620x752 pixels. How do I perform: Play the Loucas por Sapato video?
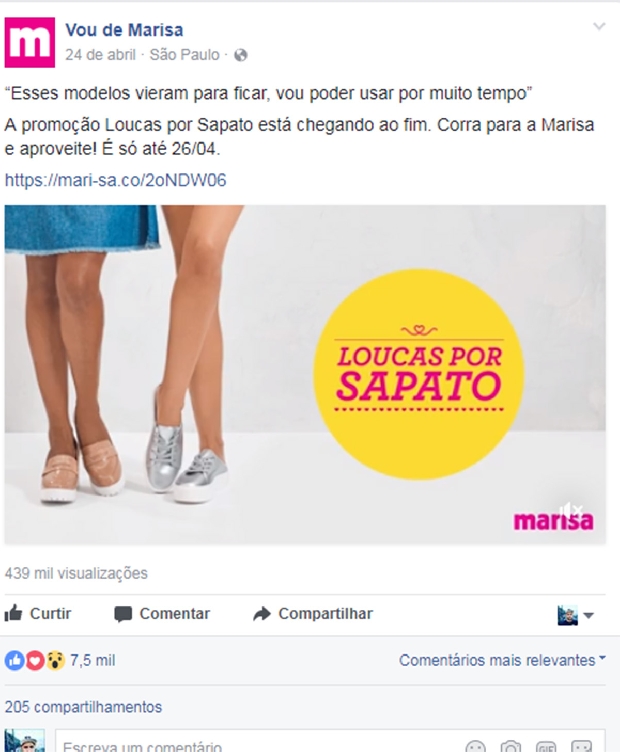click(305, 375)
